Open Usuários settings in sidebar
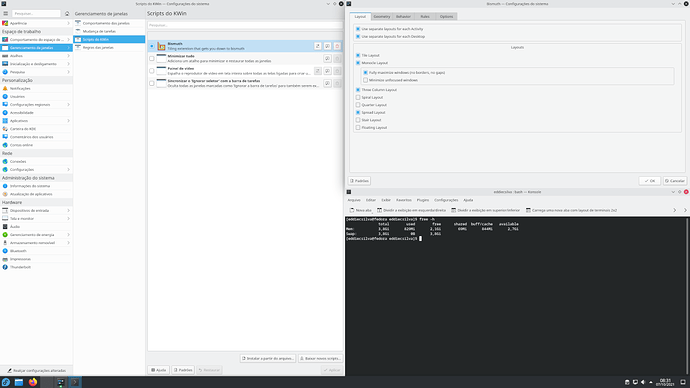 (36, 96)
